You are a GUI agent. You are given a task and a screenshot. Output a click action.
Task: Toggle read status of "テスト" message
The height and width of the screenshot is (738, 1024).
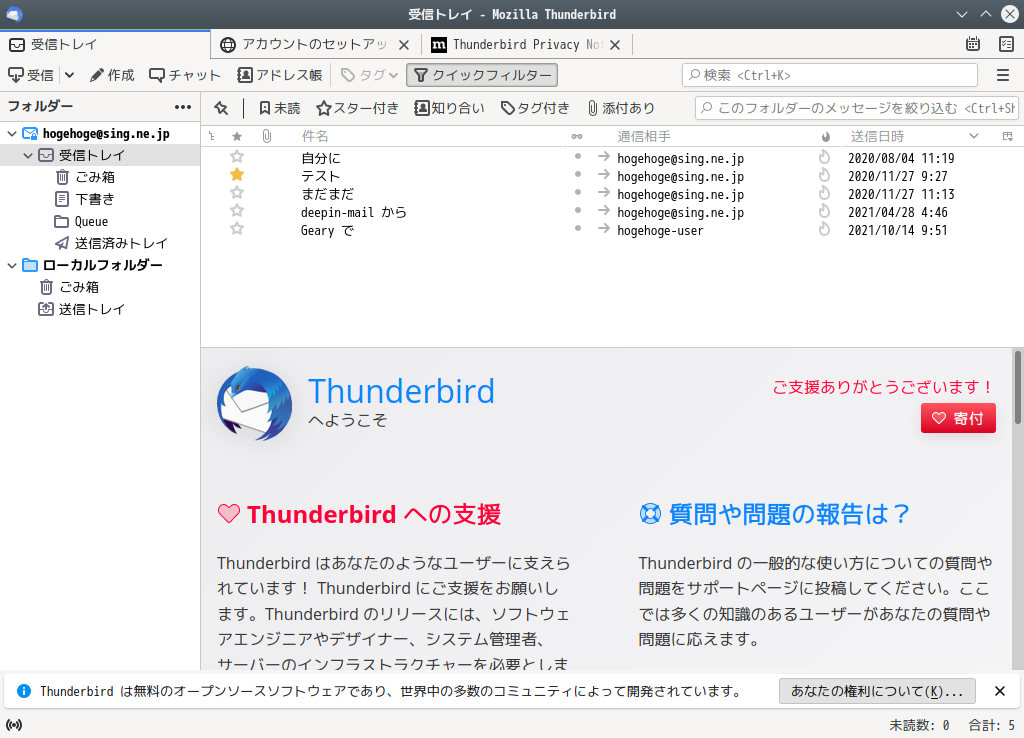[578, 174]
